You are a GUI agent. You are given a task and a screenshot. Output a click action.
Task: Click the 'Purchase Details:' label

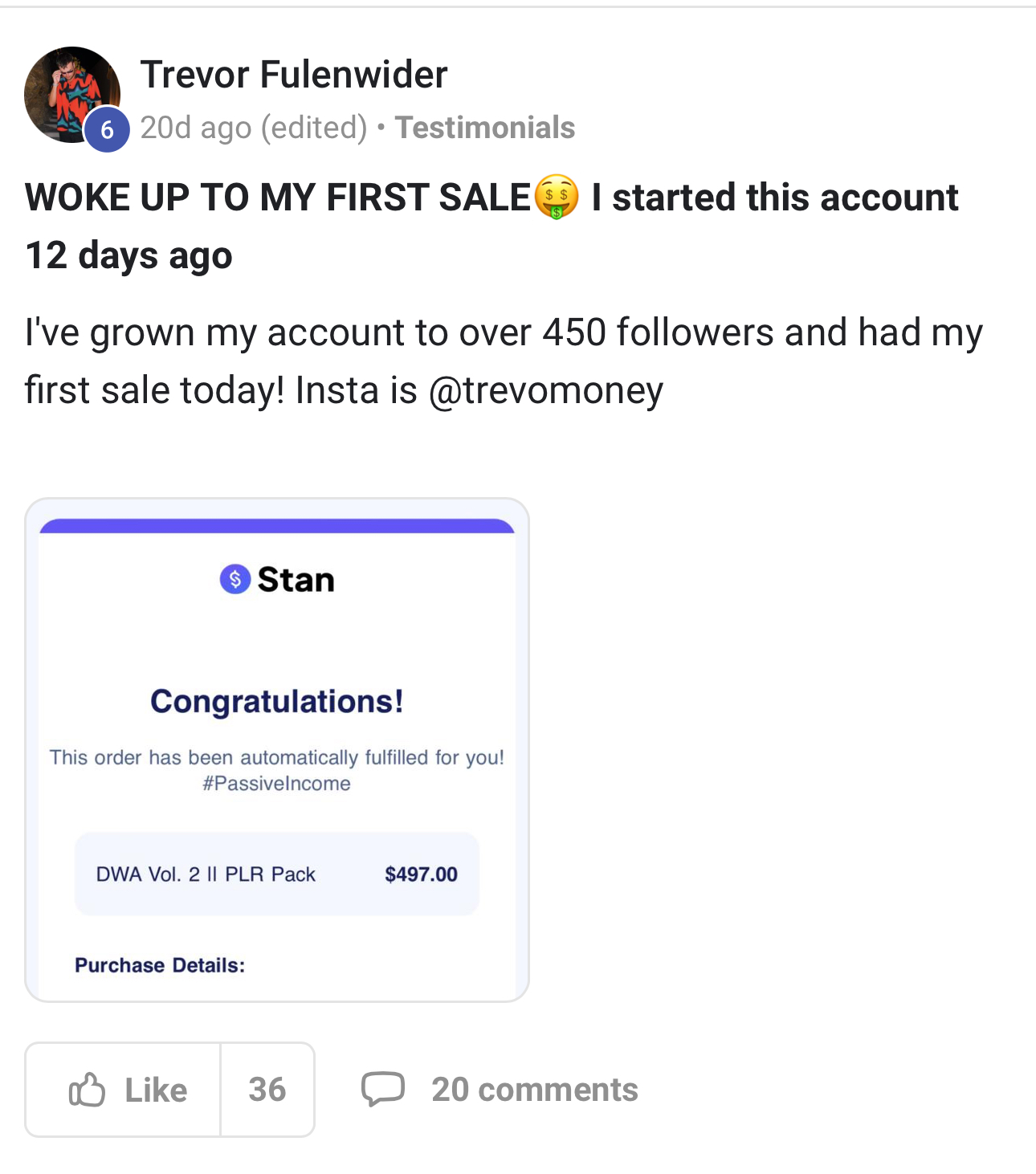click(x=160, y=965)
